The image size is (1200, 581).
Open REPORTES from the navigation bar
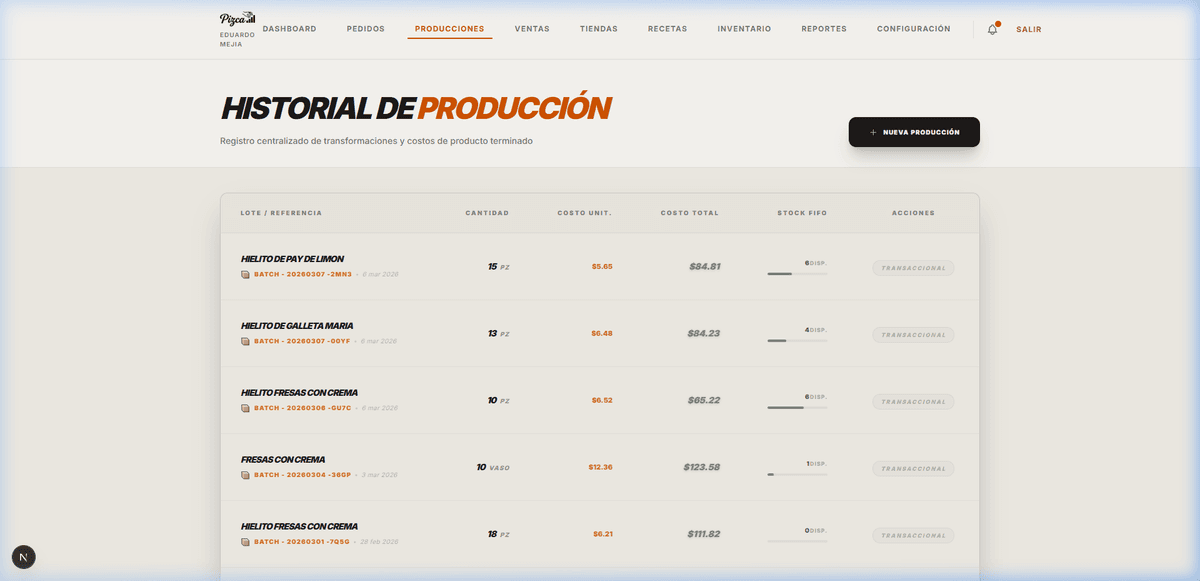(x=823, y=28)
